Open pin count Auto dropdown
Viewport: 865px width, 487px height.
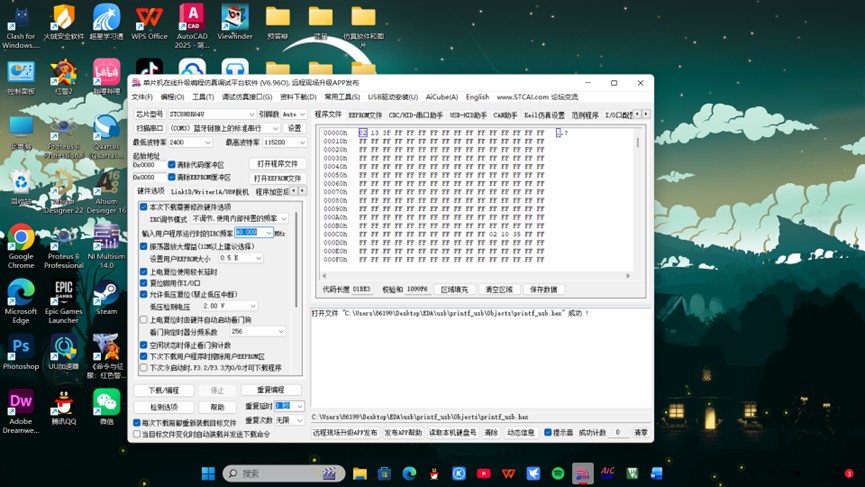[x=293, y=114]
